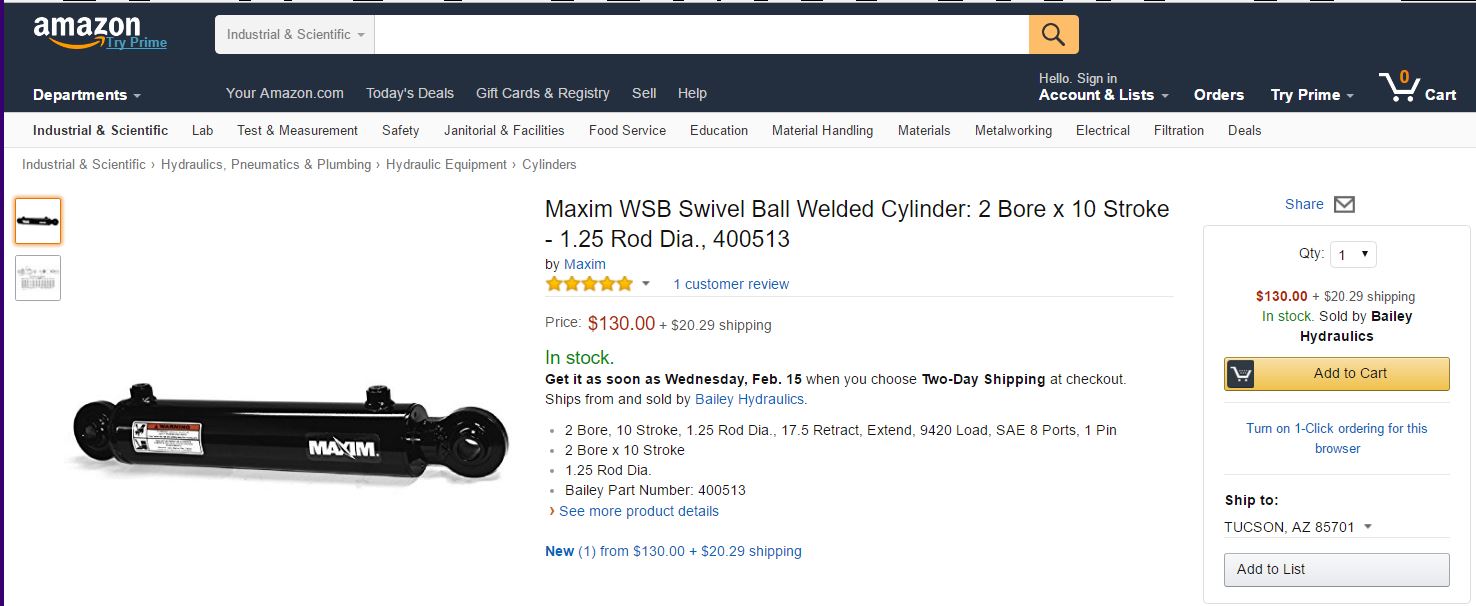Image resolution: width=1476 pixels, height=606 pixels.
Task: Open the Industrial & Scientific search category dropdown
Action: click(x=295, y=35)
